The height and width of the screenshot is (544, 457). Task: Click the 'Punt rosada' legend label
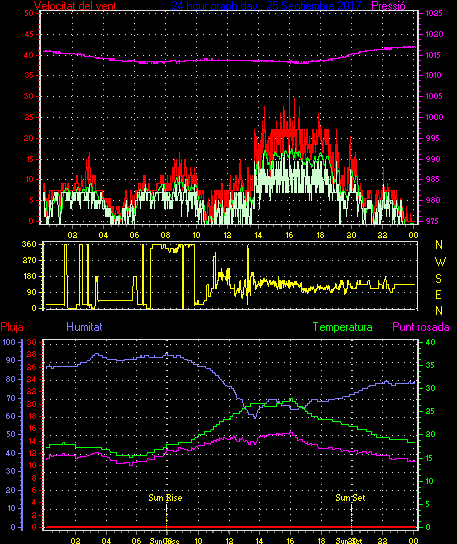click(x=421, y=327)
